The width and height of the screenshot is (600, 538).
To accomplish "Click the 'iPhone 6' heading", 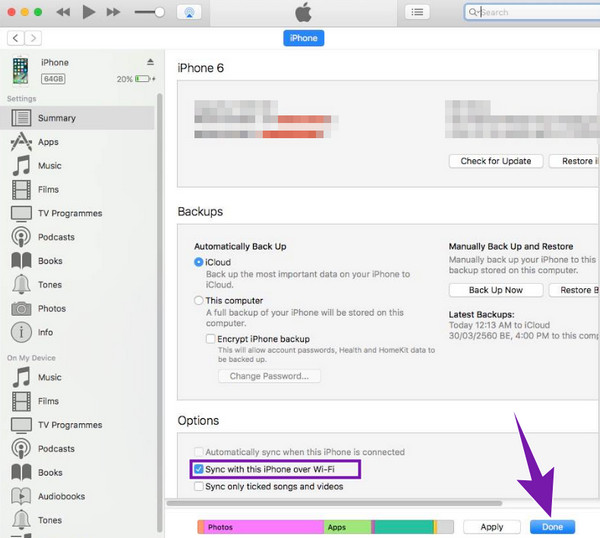I will [x=201, y=68].
